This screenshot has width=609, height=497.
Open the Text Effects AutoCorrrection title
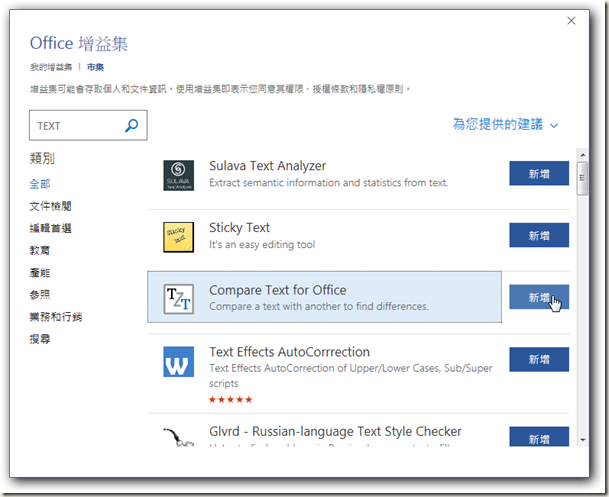pos(289,352)
